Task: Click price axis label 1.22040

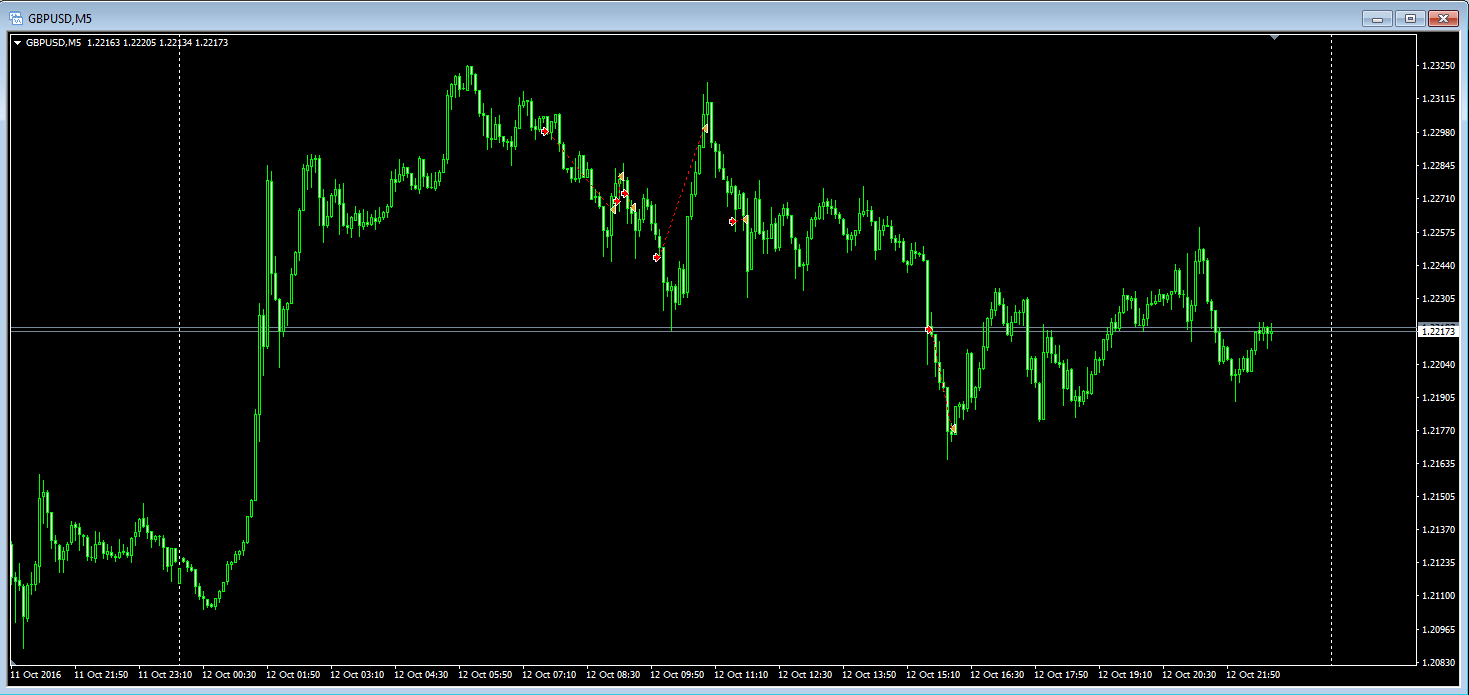Action: click(1438, 364)
